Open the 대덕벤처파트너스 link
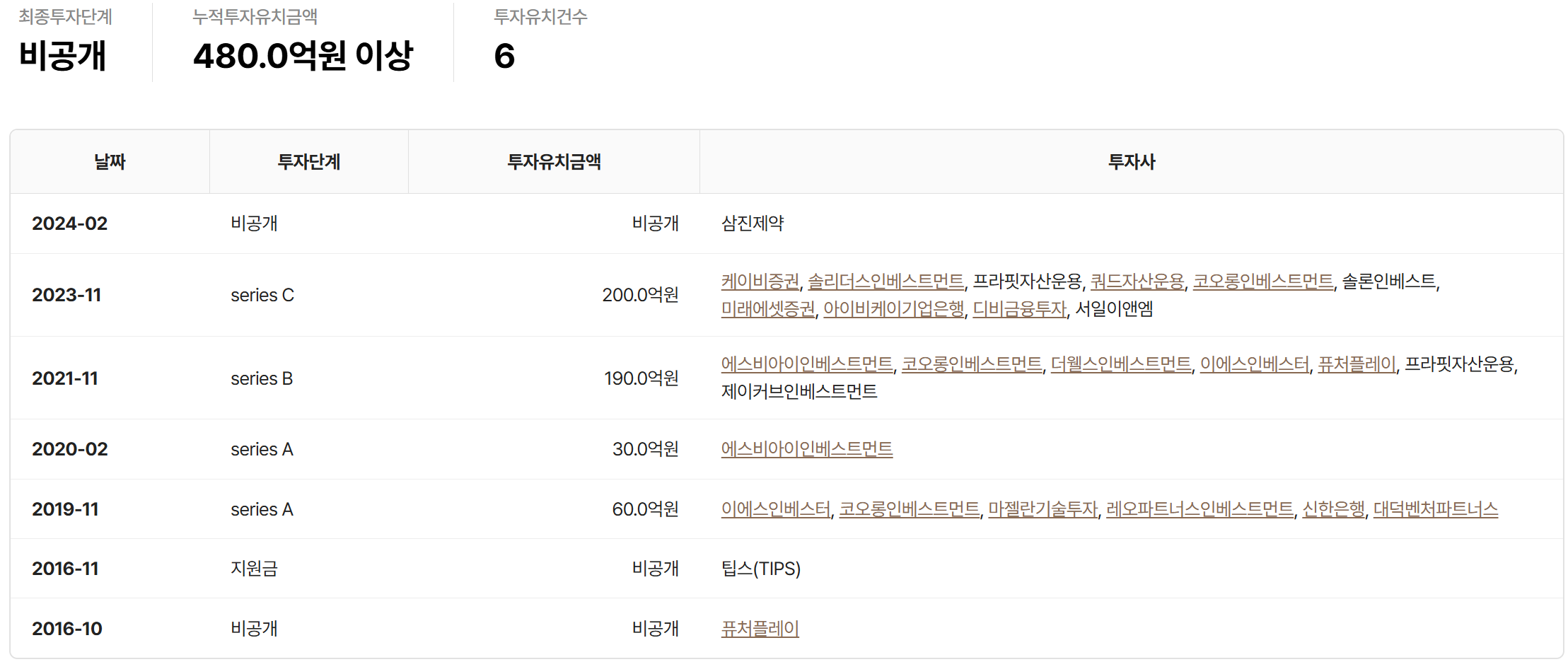The image size is (1568, 662). (x=1435, y=509)
